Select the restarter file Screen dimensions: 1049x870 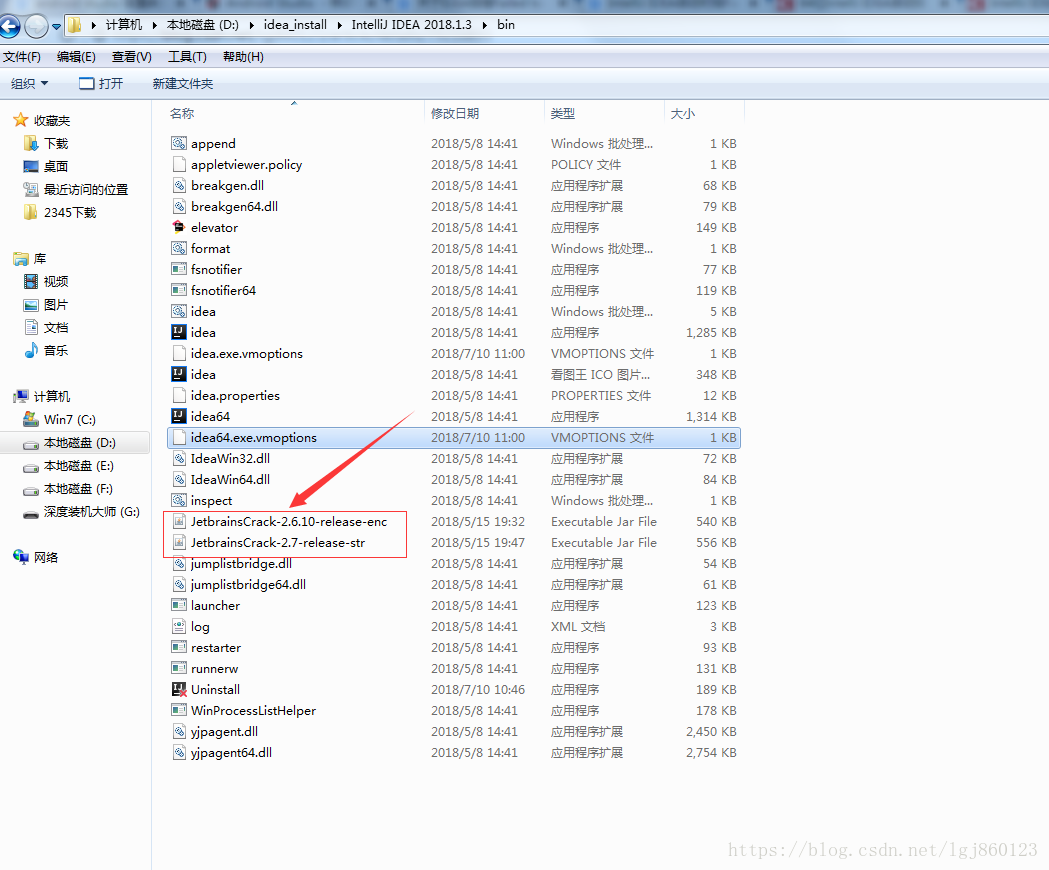click(454, 648)
